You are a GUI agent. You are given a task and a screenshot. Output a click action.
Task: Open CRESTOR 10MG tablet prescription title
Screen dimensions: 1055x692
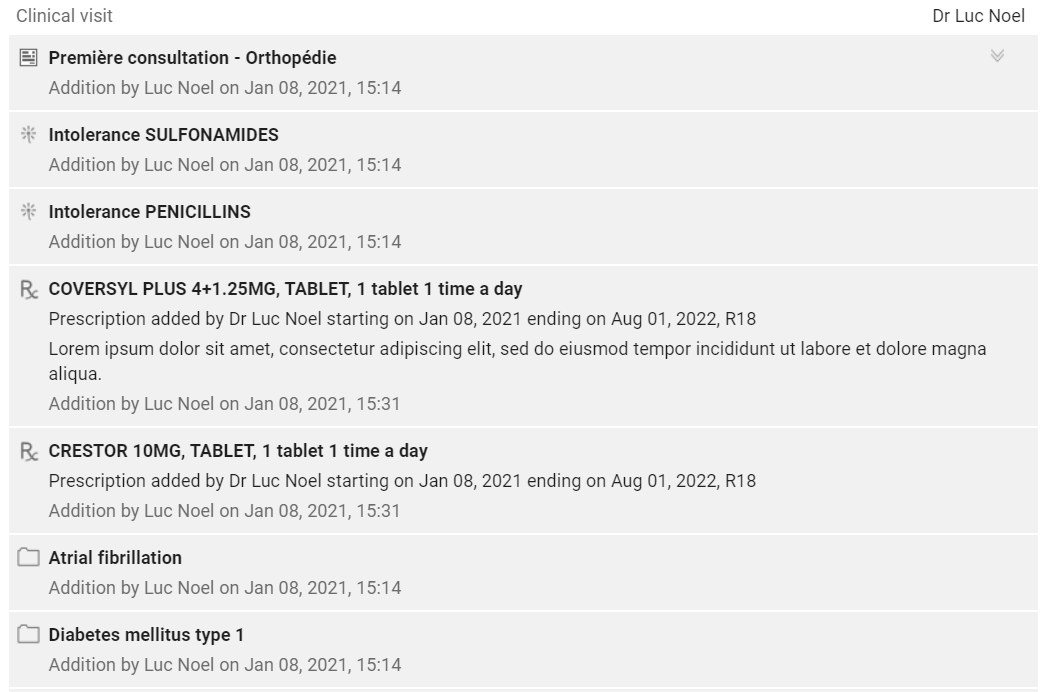click(x=238, y=451)
